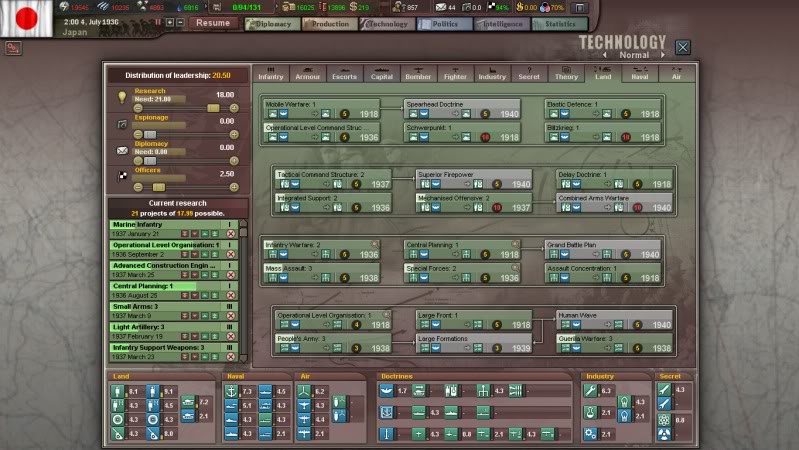Click the Diplomacy envelope icon
This screenshot has height=450, width=799.
click(x=122, y=151)
